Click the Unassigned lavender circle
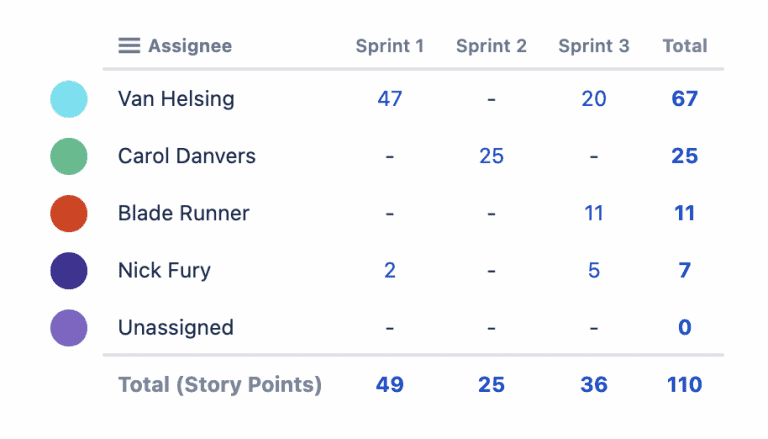Screen dimensions: 768x439 tap(69, 327)
